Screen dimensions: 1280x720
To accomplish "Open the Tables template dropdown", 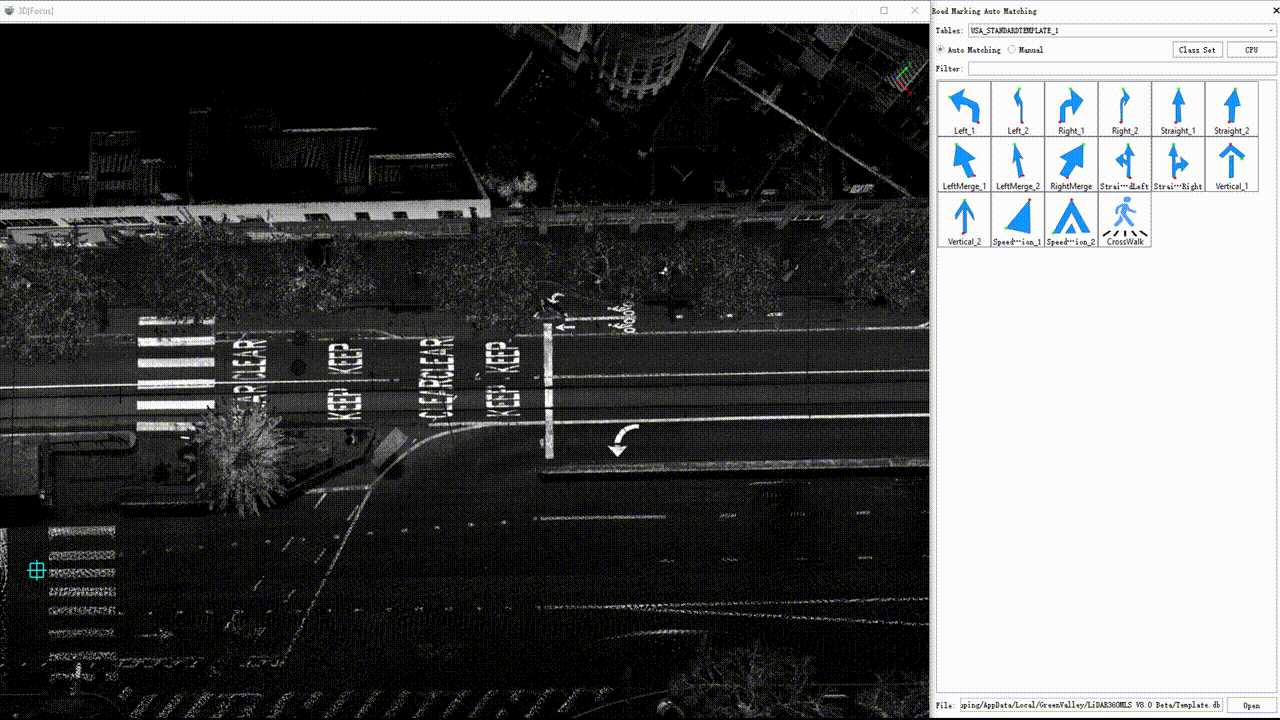I will [1122, 31].
